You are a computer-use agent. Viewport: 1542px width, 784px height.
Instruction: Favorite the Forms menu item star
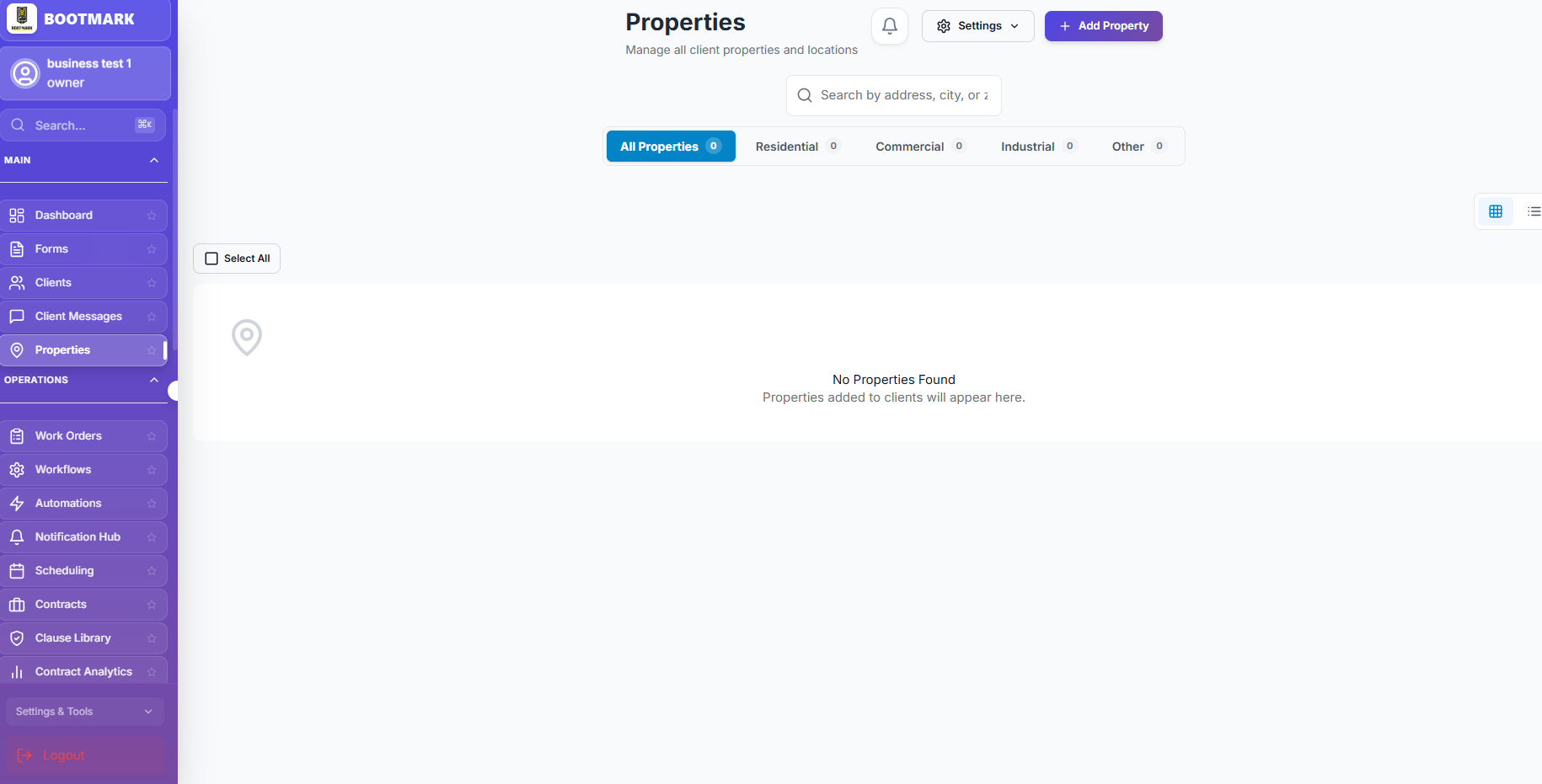point(152,249)
